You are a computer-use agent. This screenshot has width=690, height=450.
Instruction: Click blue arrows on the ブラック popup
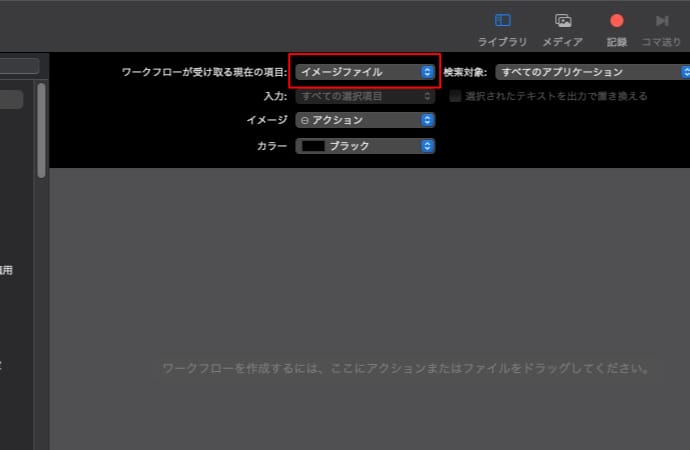427,146
